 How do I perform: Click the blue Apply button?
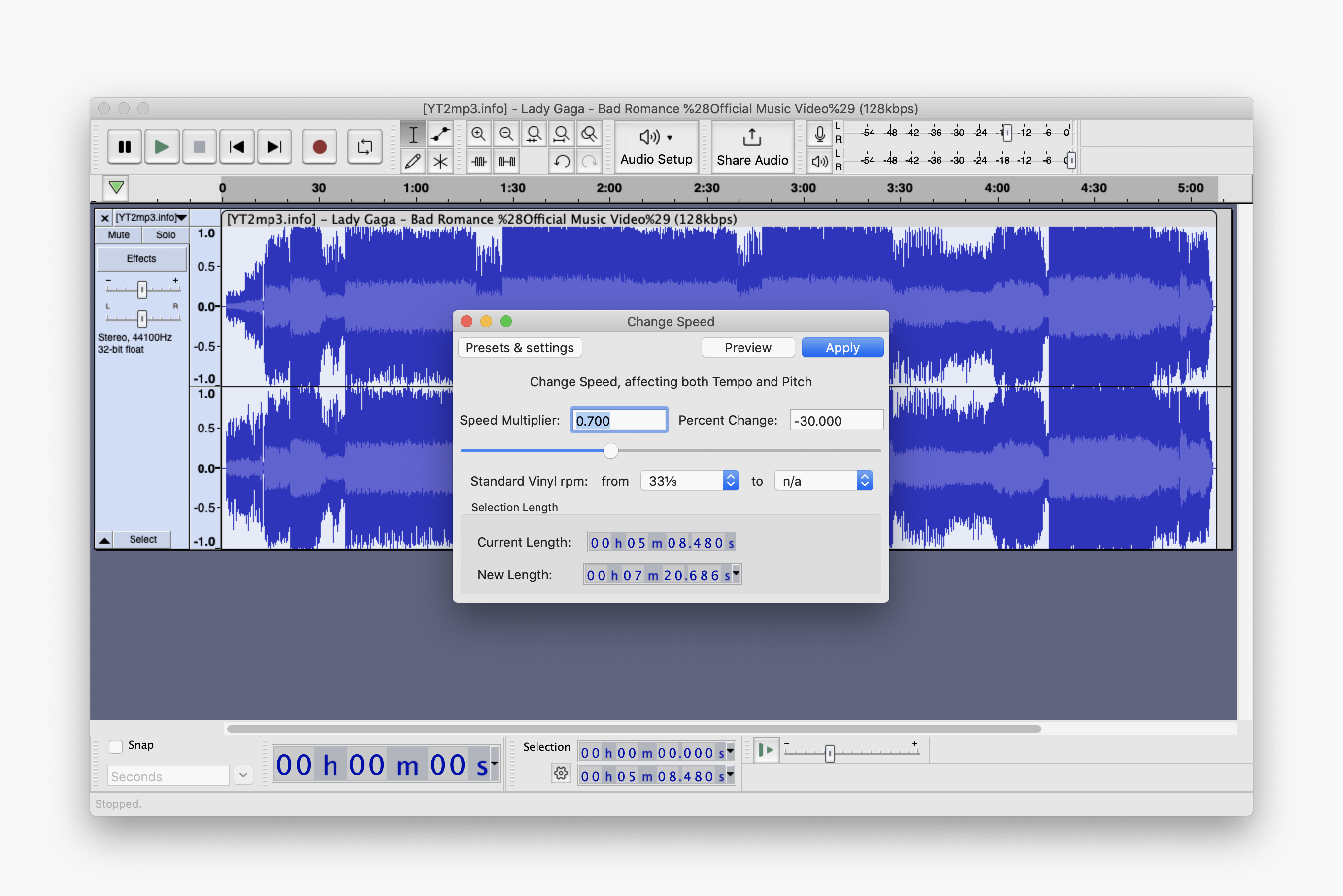(842, 347)
